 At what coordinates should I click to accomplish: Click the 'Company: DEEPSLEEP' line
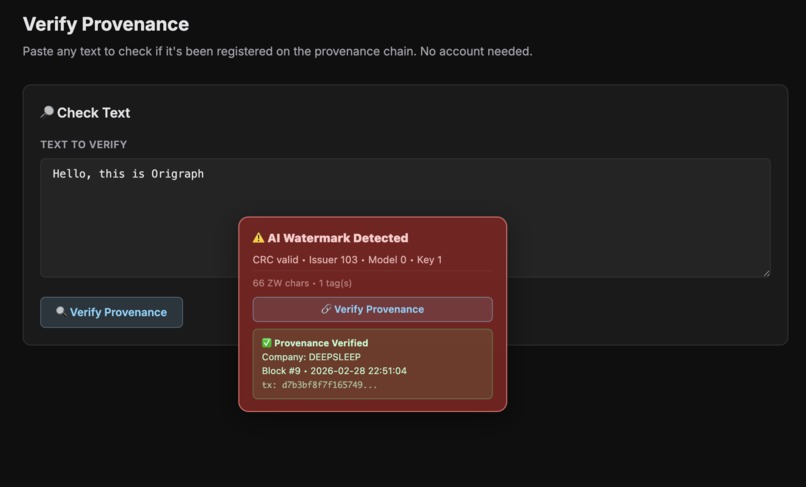tap(311, 357)
